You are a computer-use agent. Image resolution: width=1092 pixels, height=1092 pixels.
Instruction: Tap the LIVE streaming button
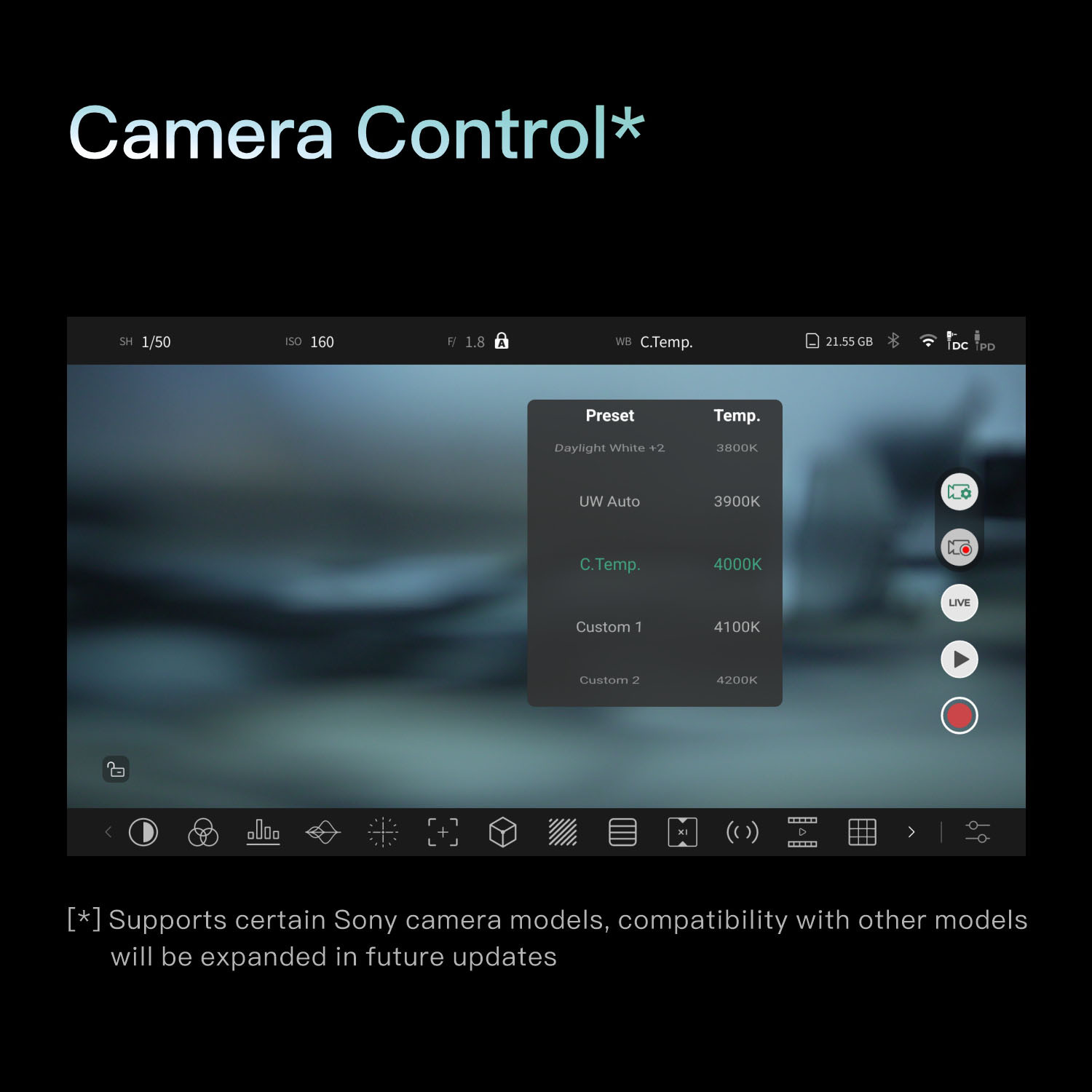coord(959,603)
